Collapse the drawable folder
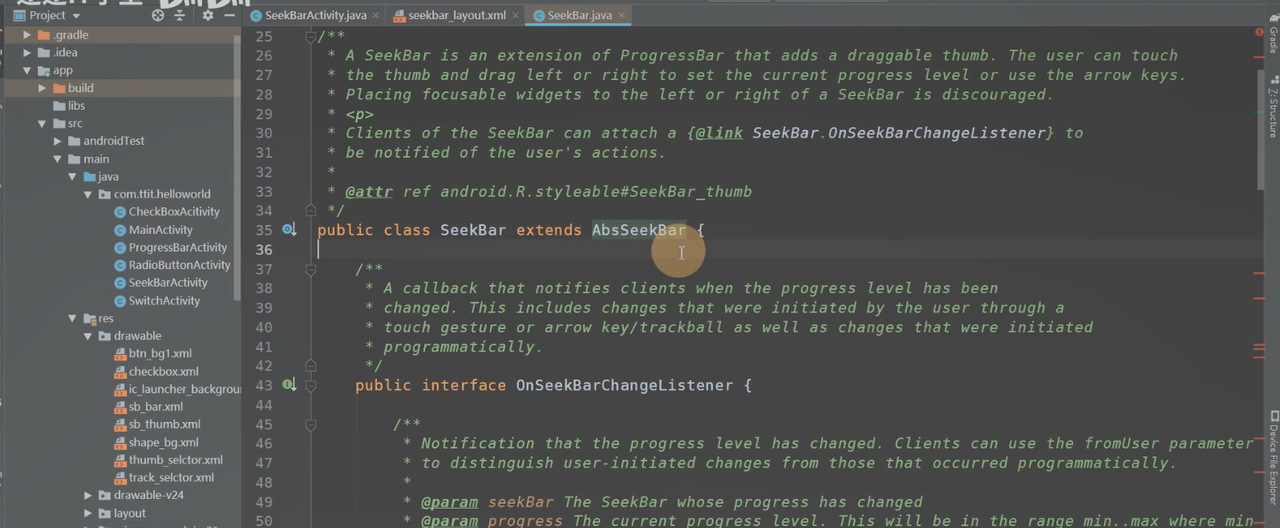The width and height of the screenshot is (1280, 528). pyautogui.click(x=89, y=336)
